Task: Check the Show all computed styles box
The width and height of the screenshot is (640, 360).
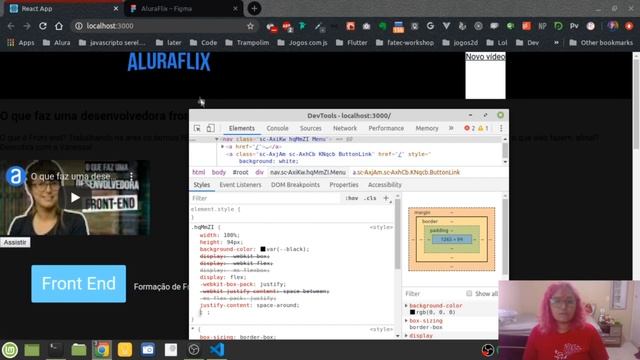Action: tap(469, 293)
